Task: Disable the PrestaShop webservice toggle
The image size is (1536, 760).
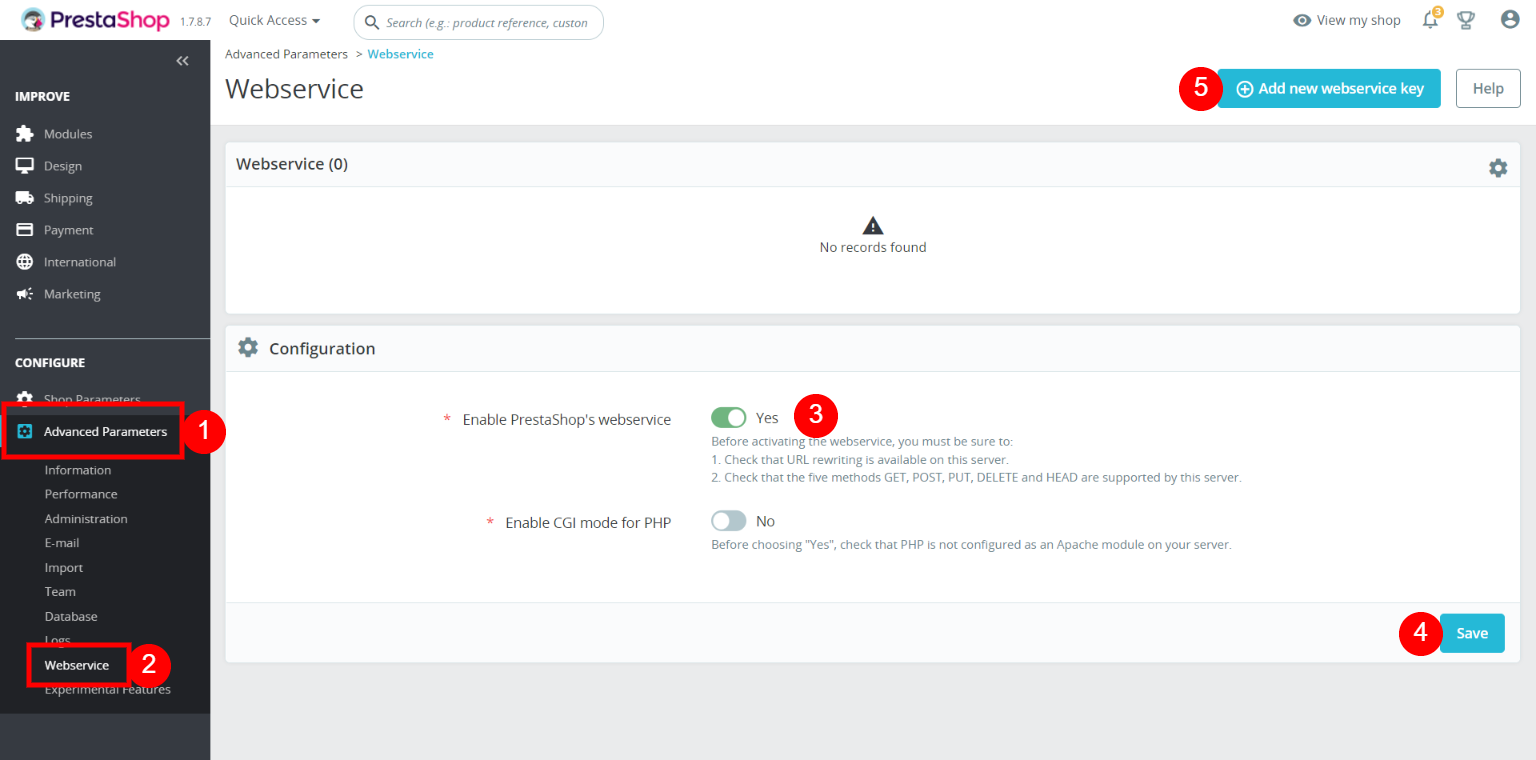Action: (729, 418)
